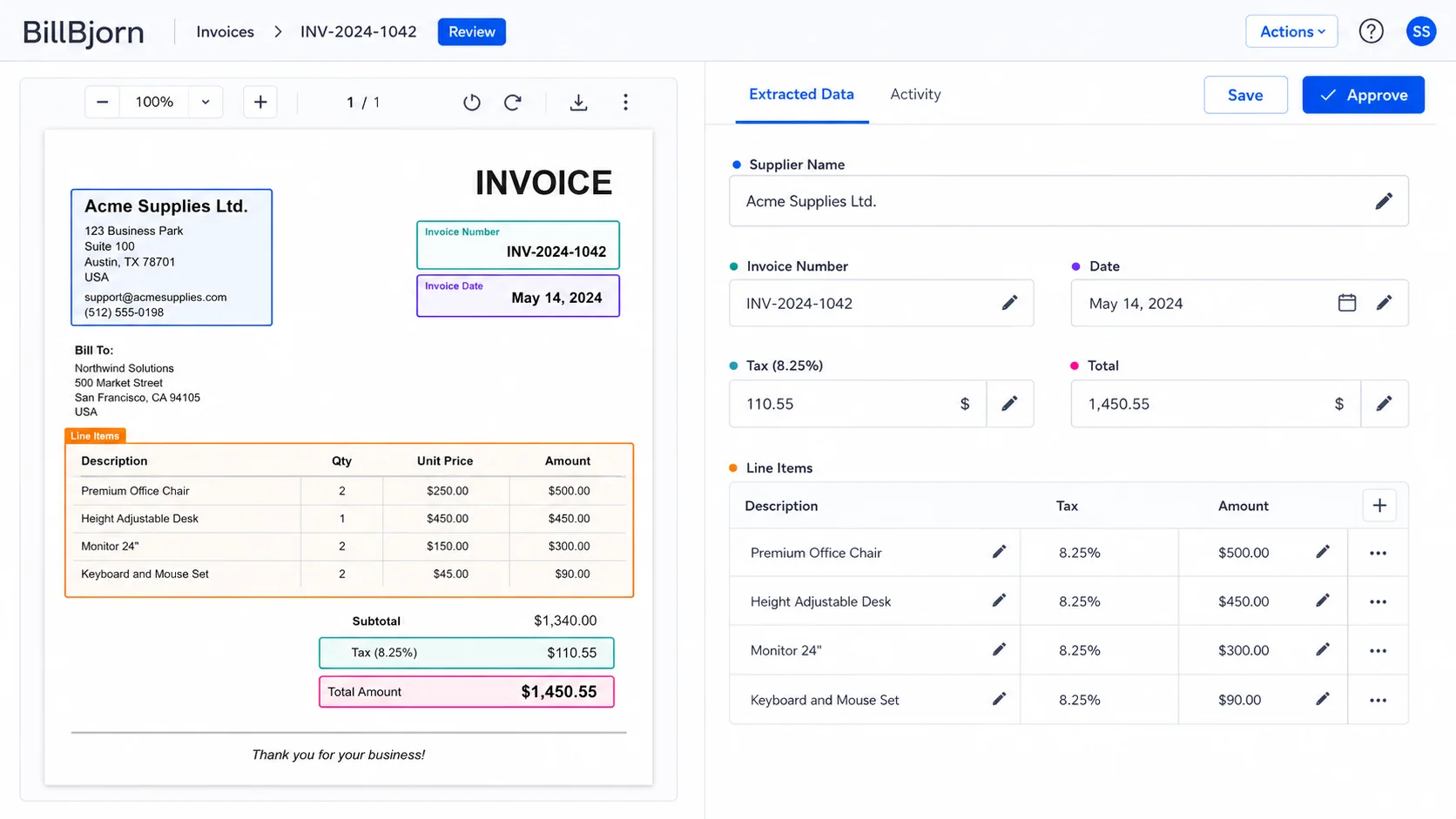Select highlighted Invoice Date box in document
This screenshot has height=819, width=1456.
point(518,296)
